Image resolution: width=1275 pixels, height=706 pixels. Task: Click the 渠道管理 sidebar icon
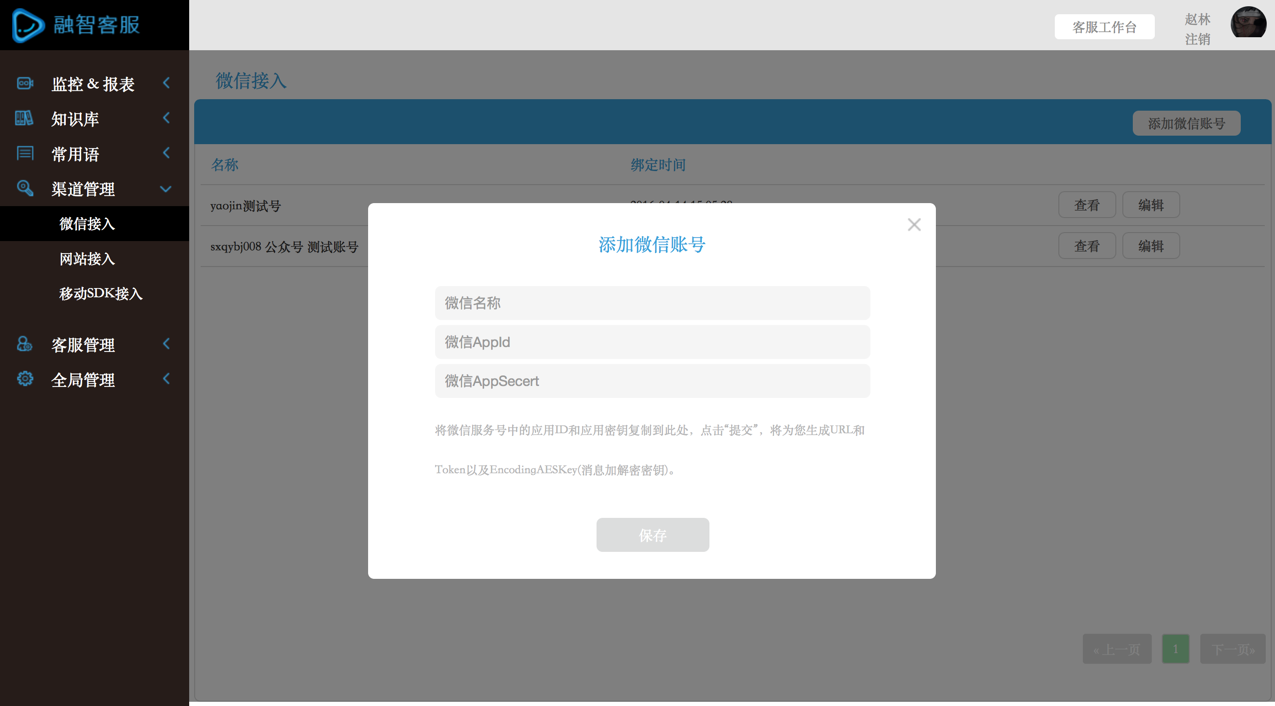tap(25, 189)
